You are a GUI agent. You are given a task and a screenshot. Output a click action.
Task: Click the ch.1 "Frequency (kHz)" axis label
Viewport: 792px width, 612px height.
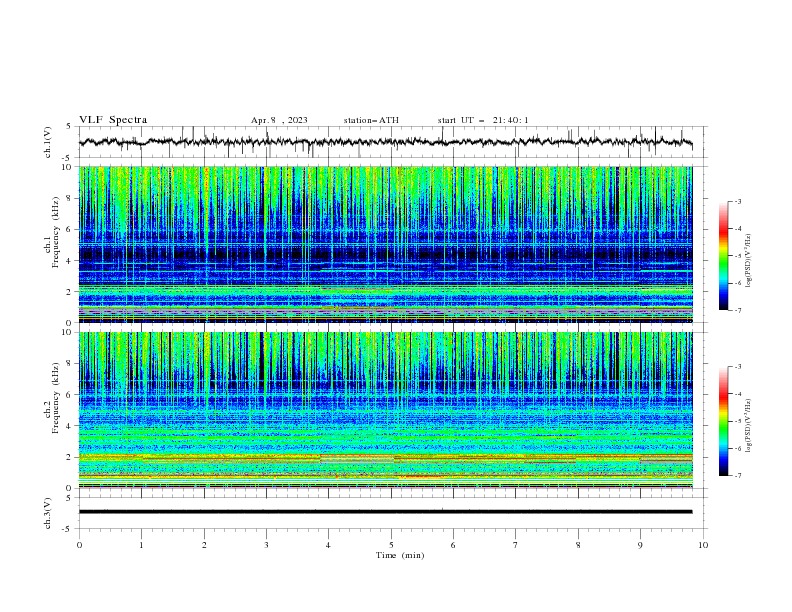[x=56, y=233]
